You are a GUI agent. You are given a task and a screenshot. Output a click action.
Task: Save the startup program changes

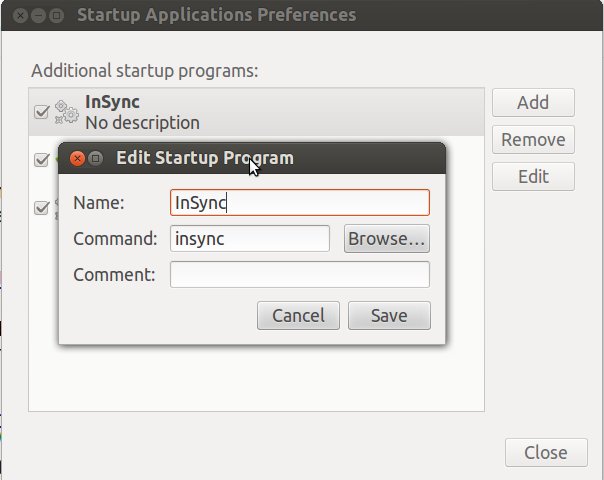[x=389, y=316]
